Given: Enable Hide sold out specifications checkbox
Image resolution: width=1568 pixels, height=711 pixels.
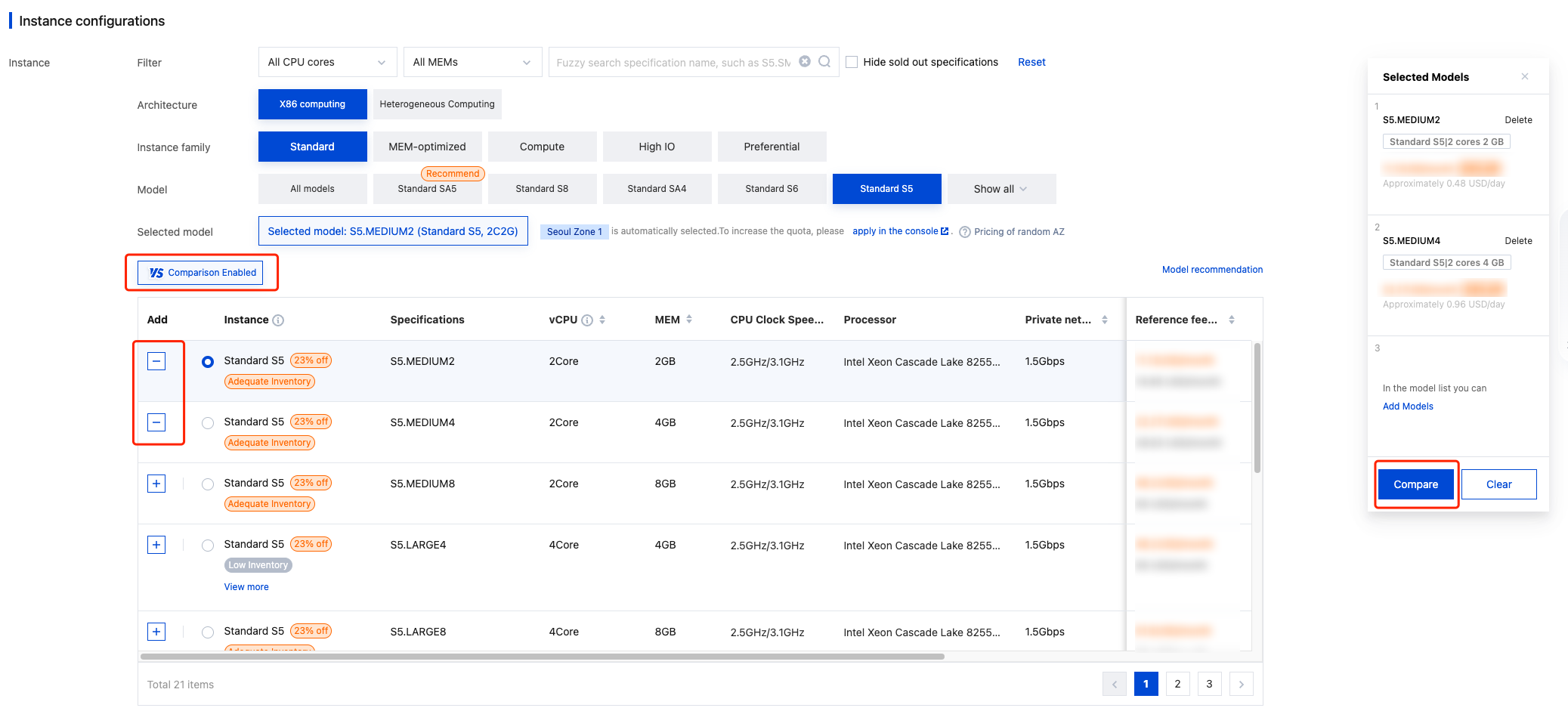Looking at the screenshot, I should tap(852, 62).
